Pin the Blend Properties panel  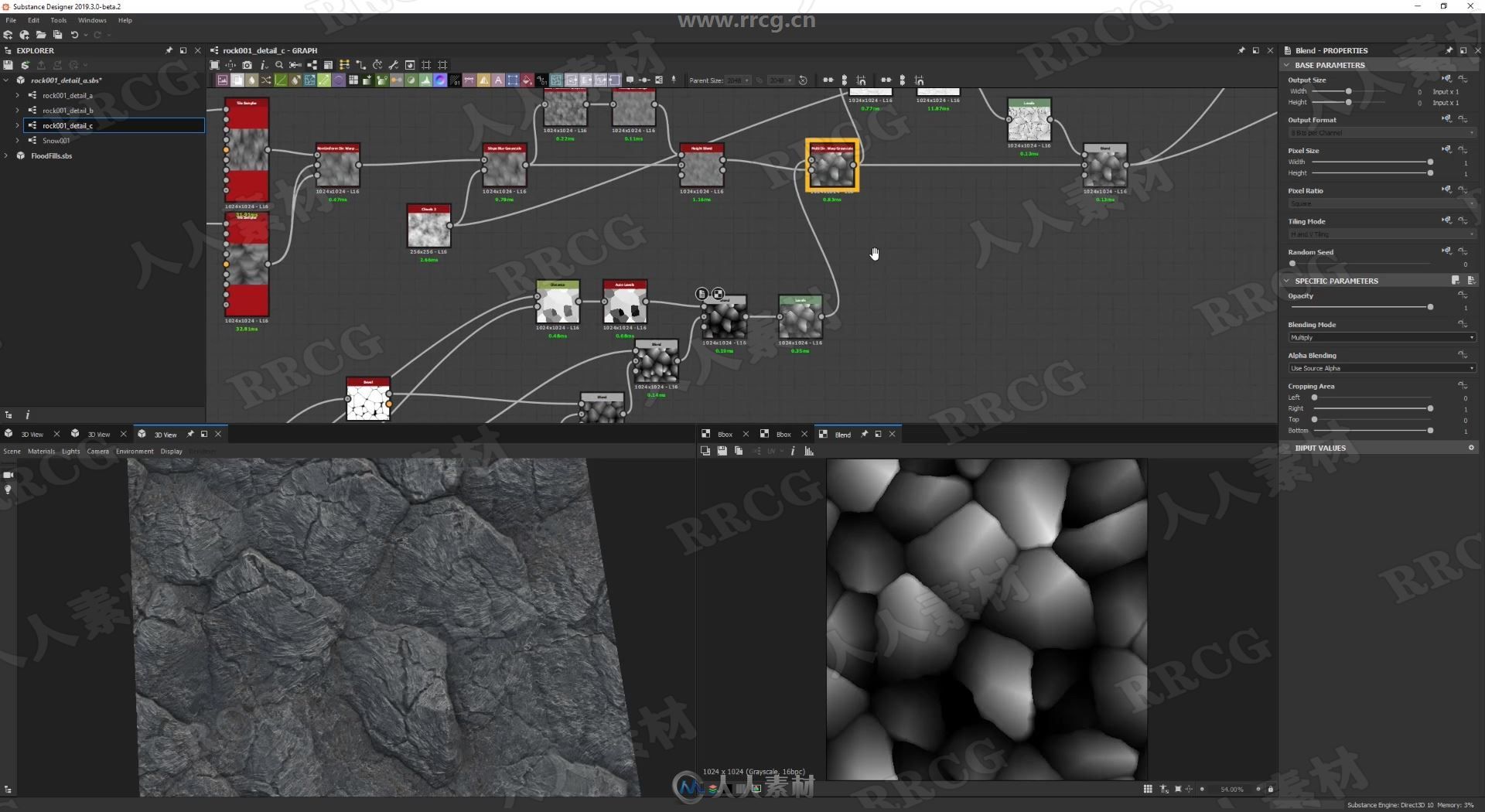pyautogui.click(x=1449, y=50)
